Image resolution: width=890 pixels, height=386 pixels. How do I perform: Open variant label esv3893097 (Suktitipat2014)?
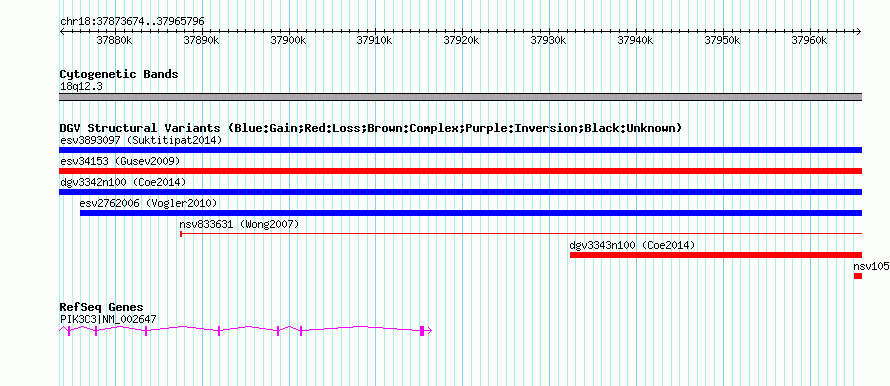(x=141, y=140)
